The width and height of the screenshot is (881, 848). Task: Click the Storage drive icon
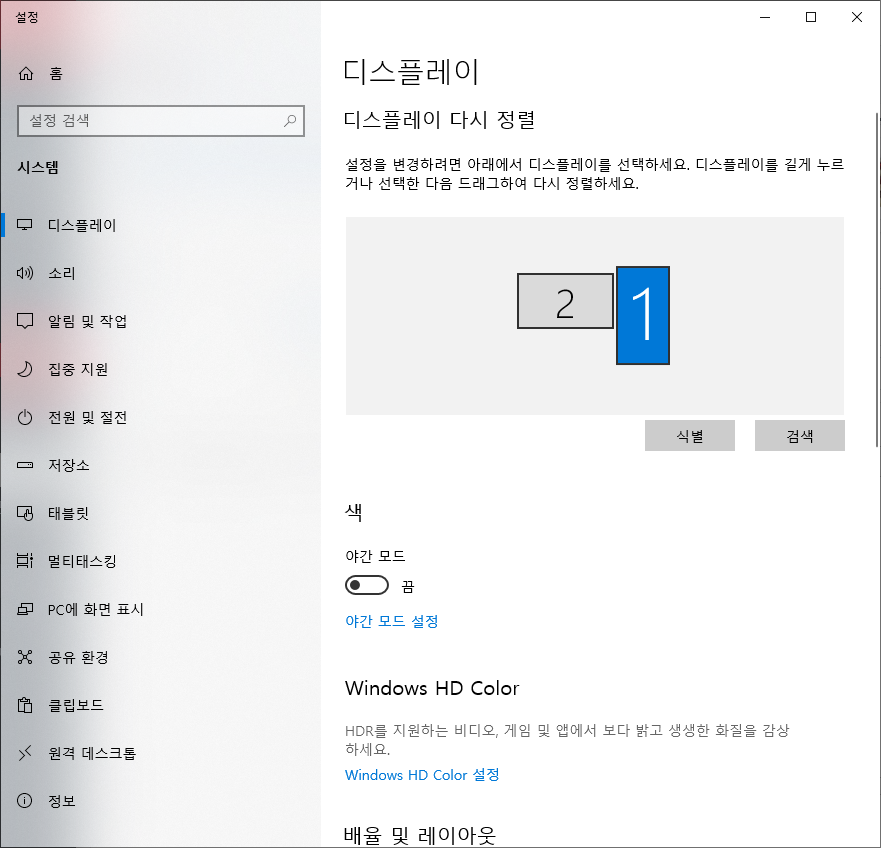pos(26,465)
